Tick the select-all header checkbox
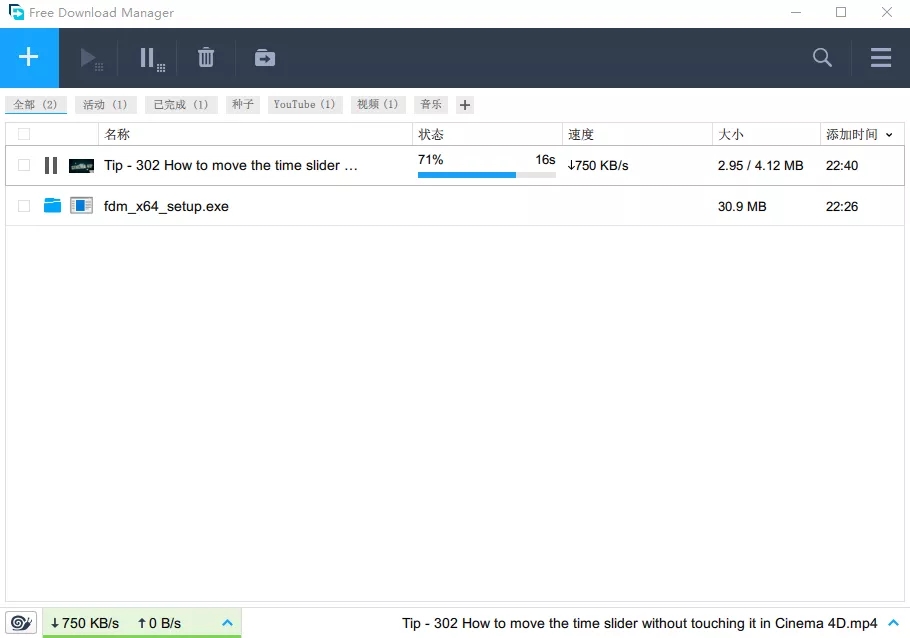The height and width of the screenshot is (638, 910). tap(24, 134)
